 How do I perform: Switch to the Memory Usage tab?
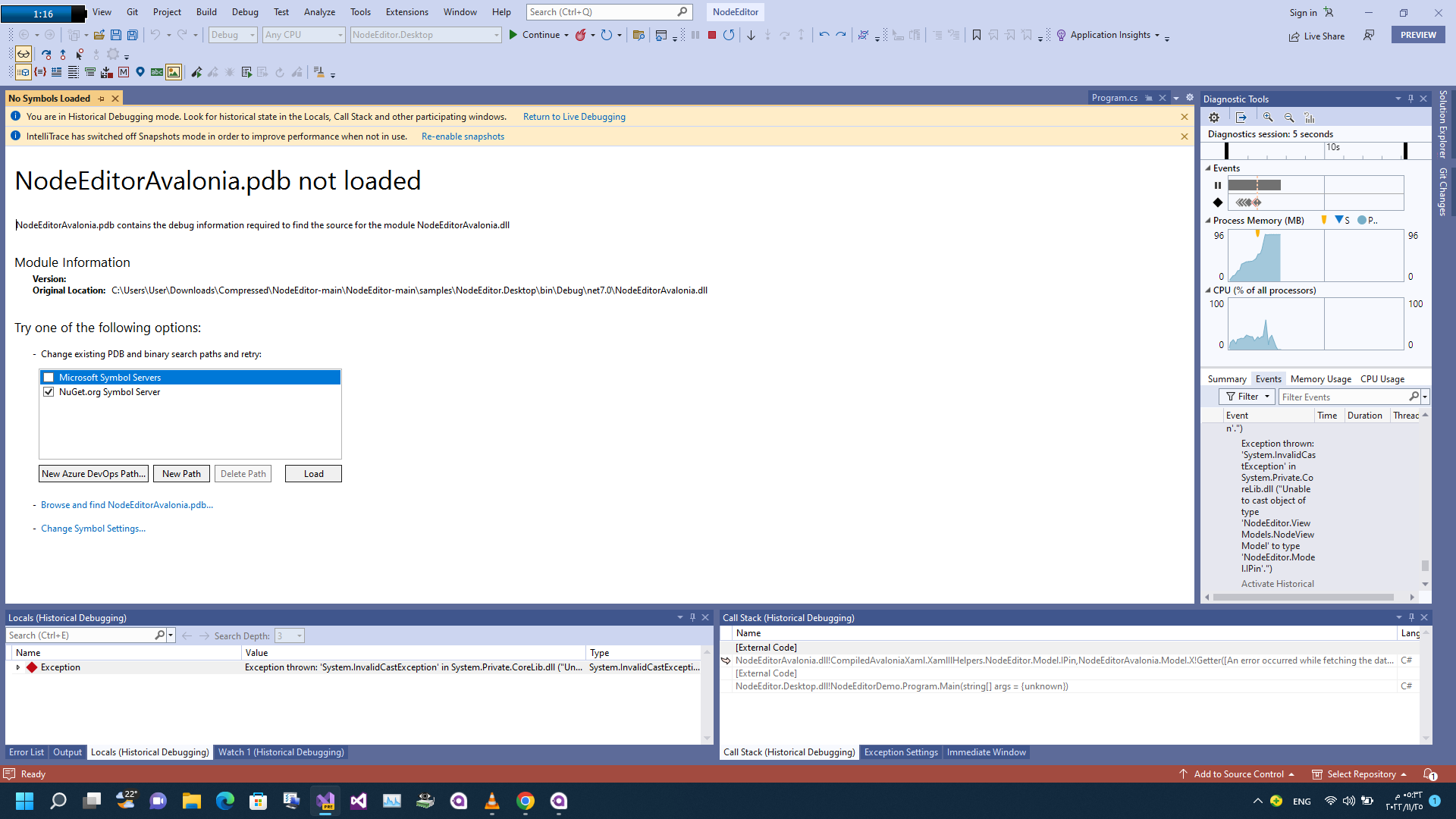click(x=1320, y=378)
